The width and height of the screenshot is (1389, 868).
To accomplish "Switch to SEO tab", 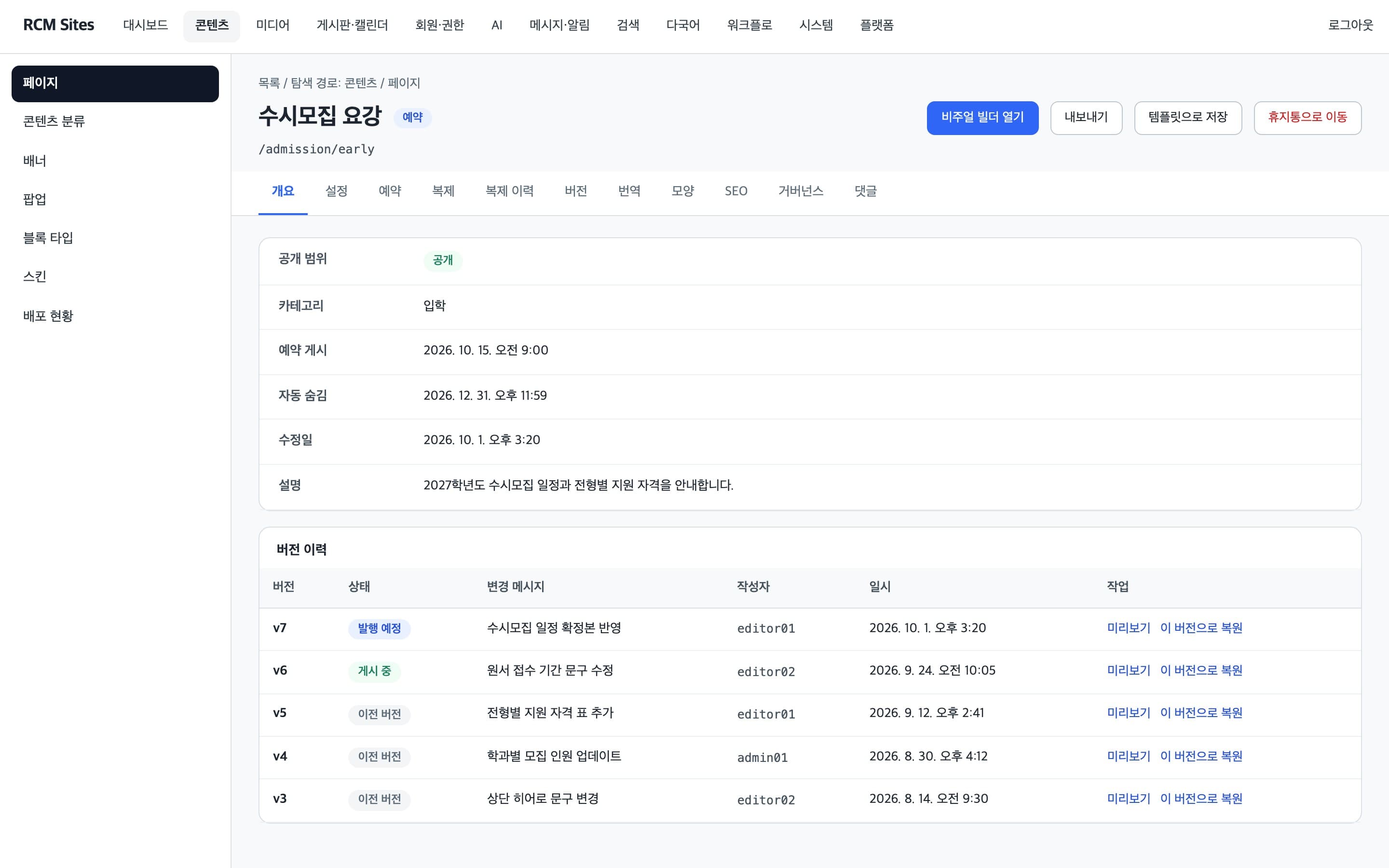I will pyautogui.click(x=736, y=191).
